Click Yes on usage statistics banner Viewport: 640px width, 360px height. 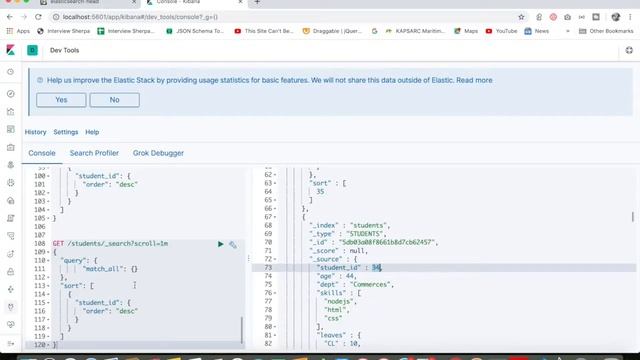coord(61,100)
